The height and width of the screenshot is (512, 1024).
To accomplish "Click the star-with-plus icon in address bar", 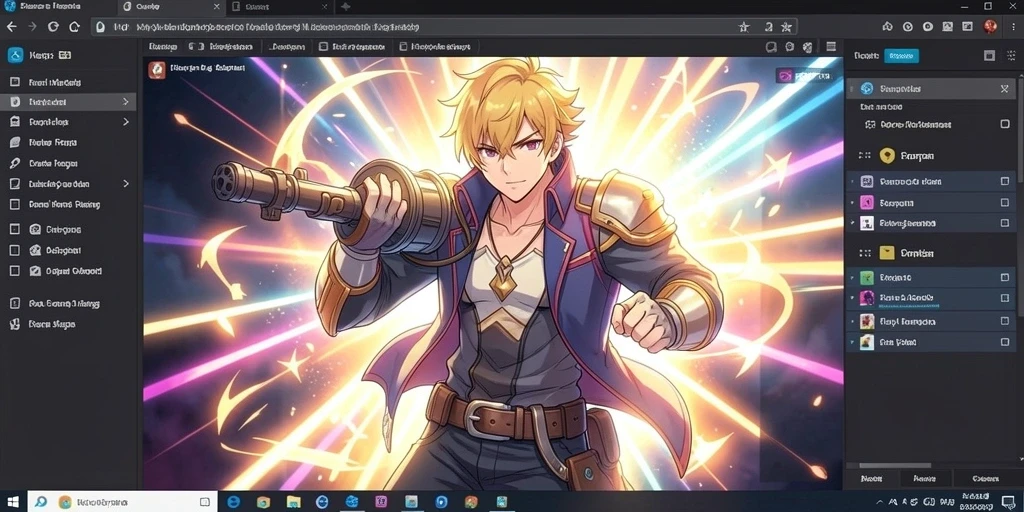I will [x=786, y=27].
